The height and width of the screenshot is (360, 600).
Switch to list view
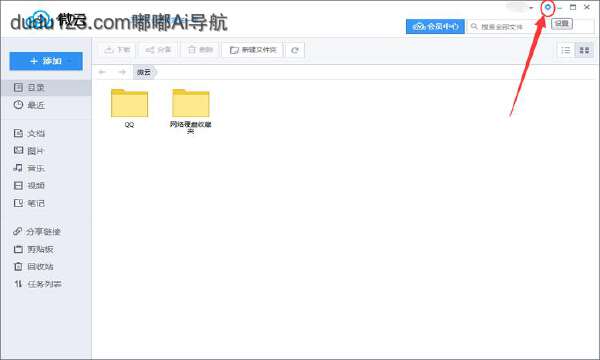pyautogui.click(x=566, y=50)
